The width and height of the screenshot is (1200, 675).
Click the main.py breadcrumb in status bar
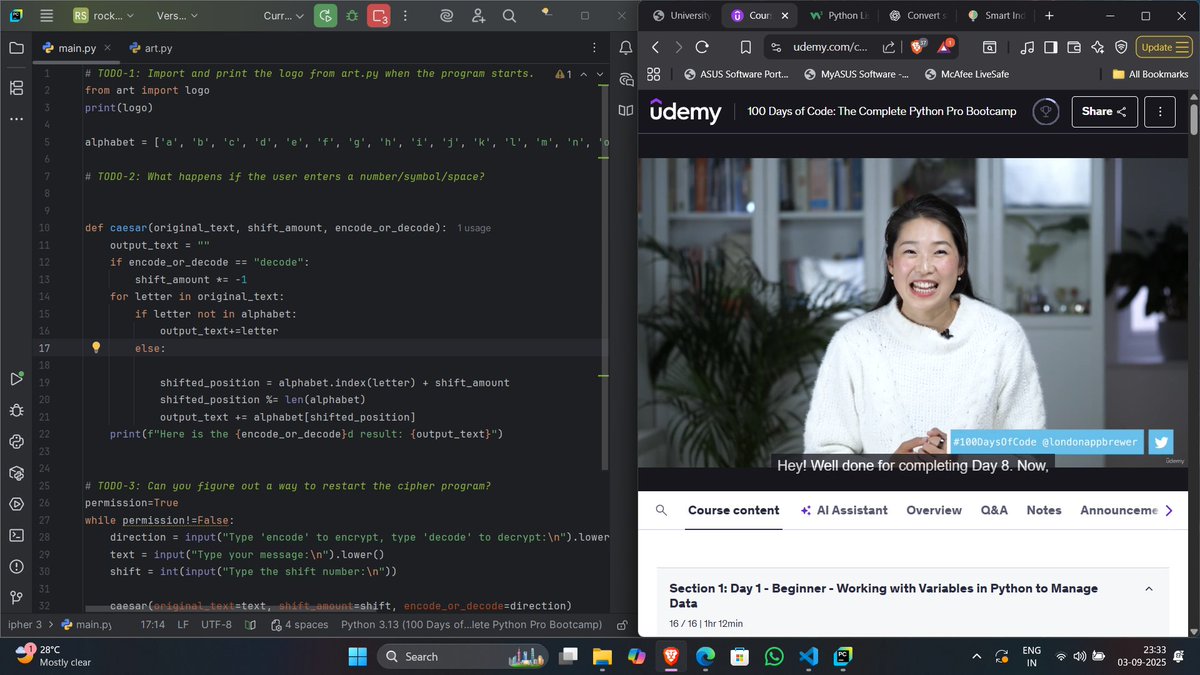click(x=87, y=624)
